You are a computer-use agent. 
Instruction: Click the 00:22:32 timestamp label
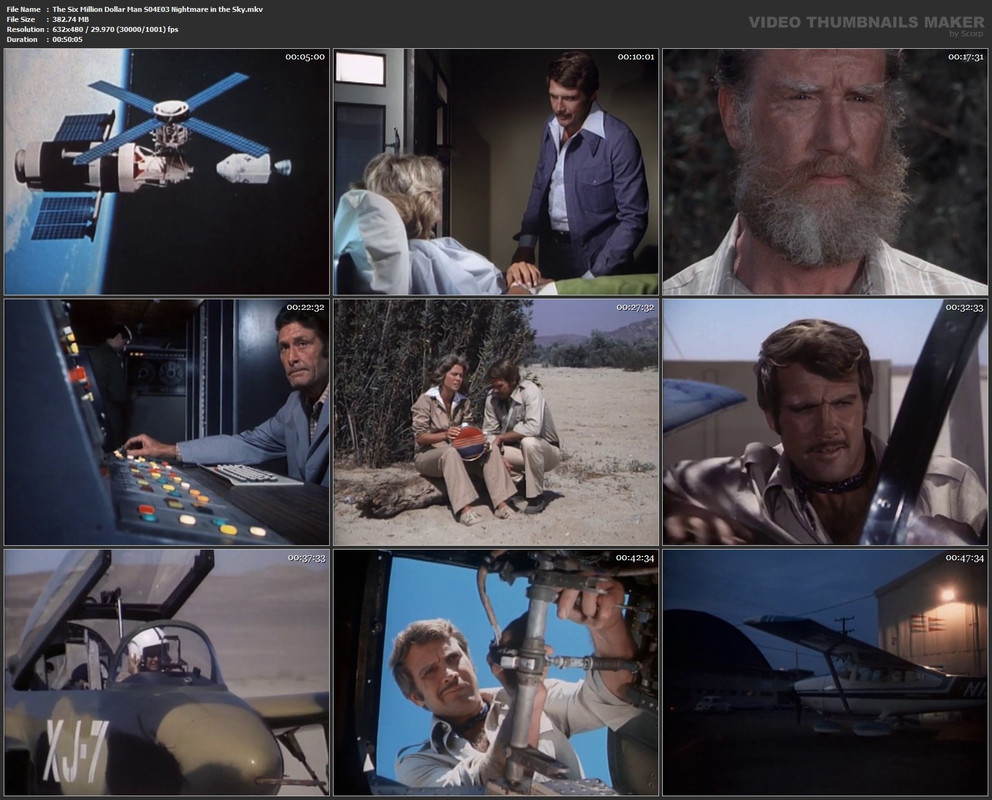[306, 307]
